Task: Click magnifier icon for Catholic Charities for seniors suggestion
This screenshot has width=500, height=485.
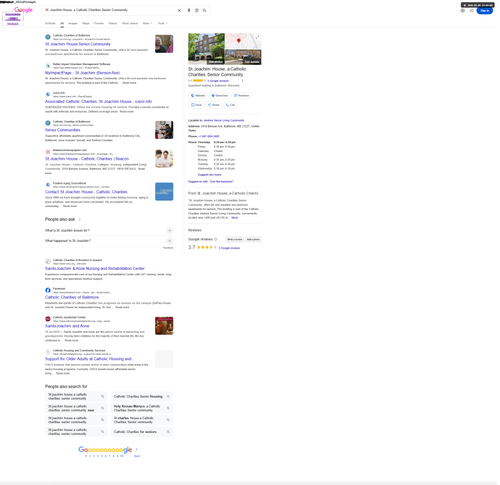Action: point(168,432)
